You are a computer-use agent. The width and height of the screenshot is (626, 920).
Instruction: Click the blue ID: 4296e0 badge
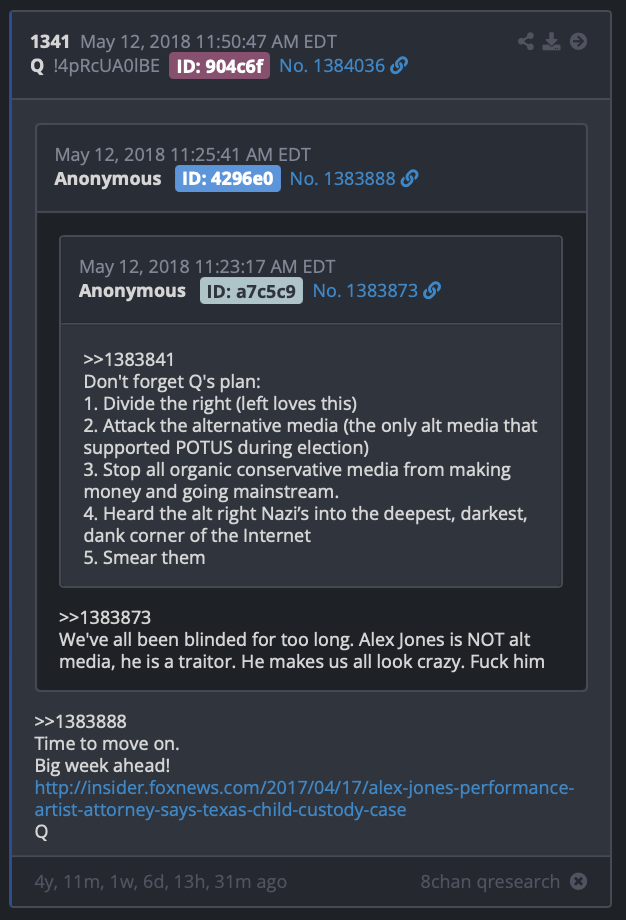pyautogui.click(x=228, y=178)
